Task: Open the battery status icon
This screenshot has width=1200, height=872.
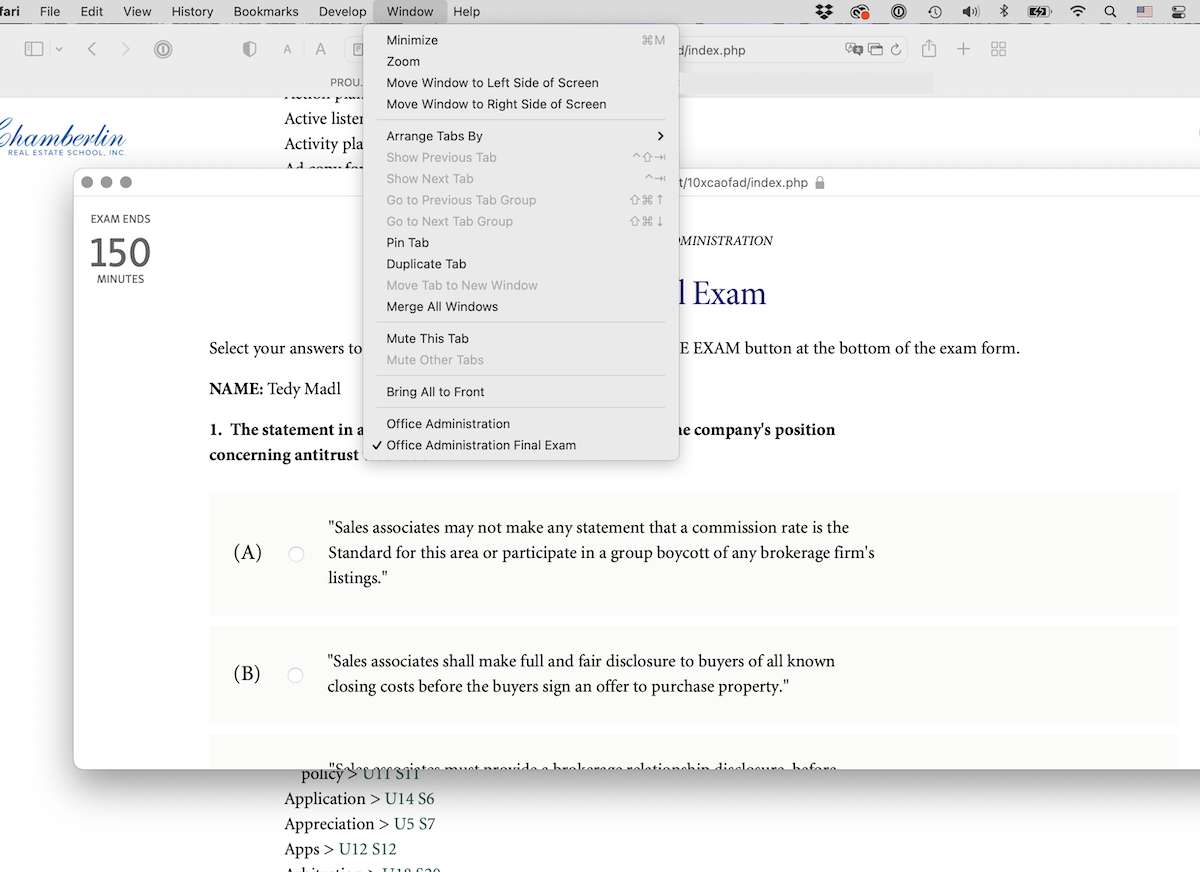Action: click(1039, 12)
